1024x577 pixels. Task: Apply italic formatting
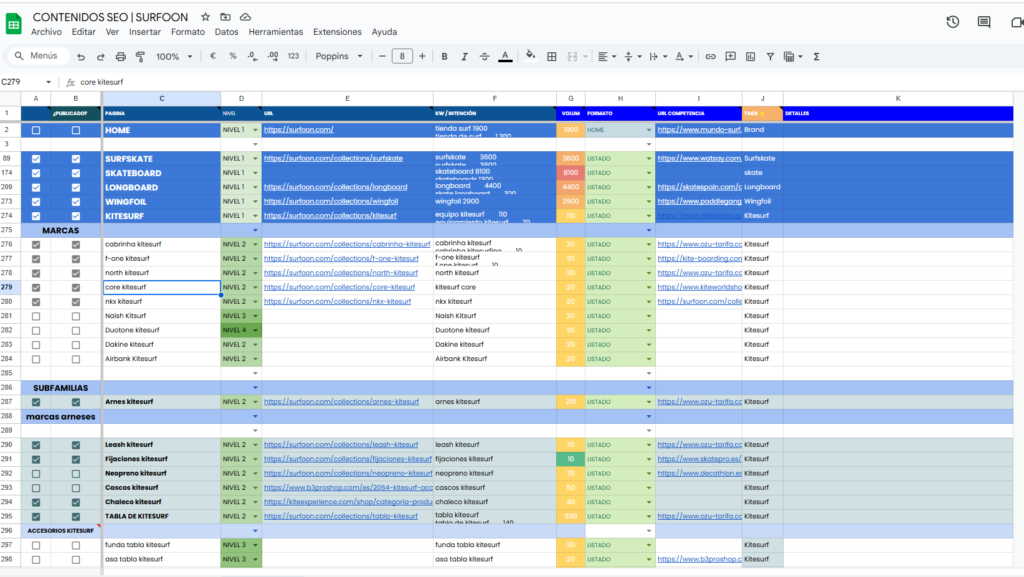465,57
